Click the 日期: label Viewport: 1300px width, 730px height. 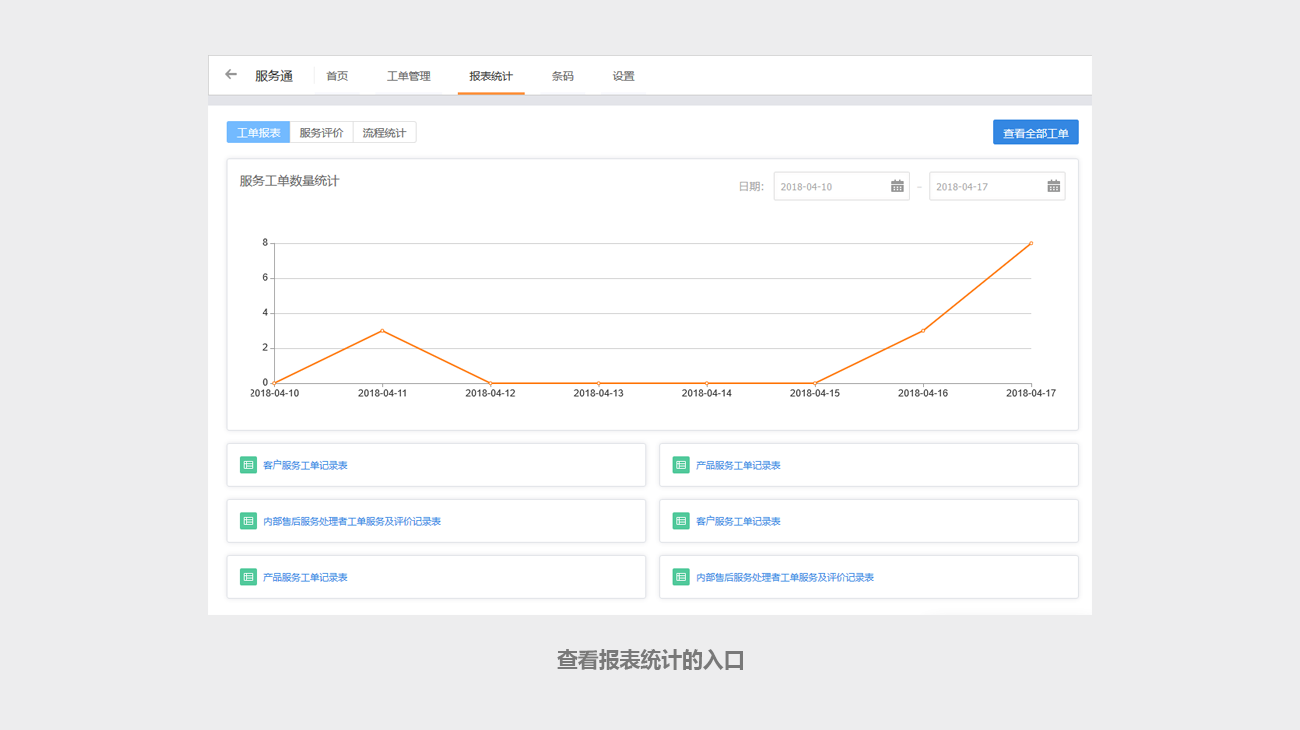click(x=751, y=186)
